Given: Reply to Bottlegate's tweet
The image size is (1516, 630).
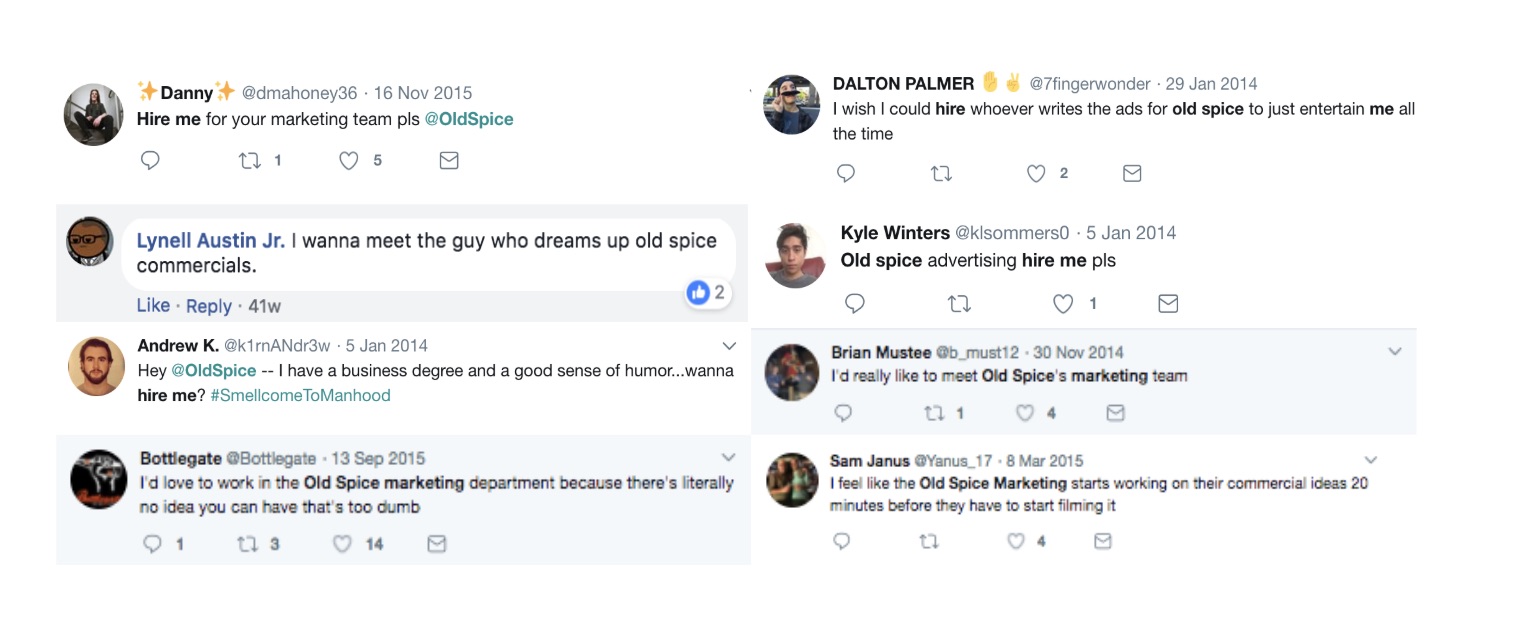Looking at the screenshot, I should click(153, 544).
